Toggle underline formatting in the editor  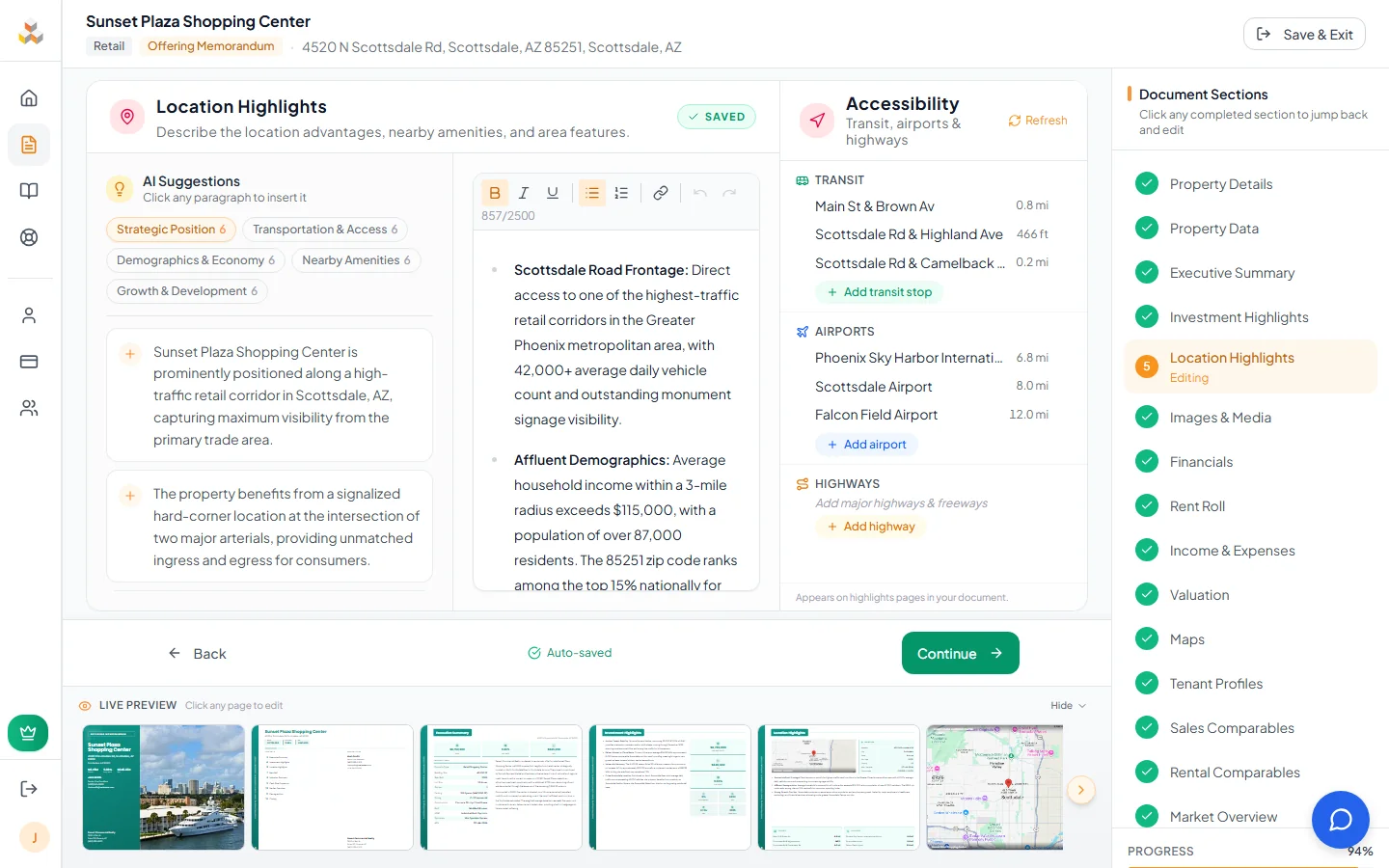pyautogui.click(x=553, y=193)
